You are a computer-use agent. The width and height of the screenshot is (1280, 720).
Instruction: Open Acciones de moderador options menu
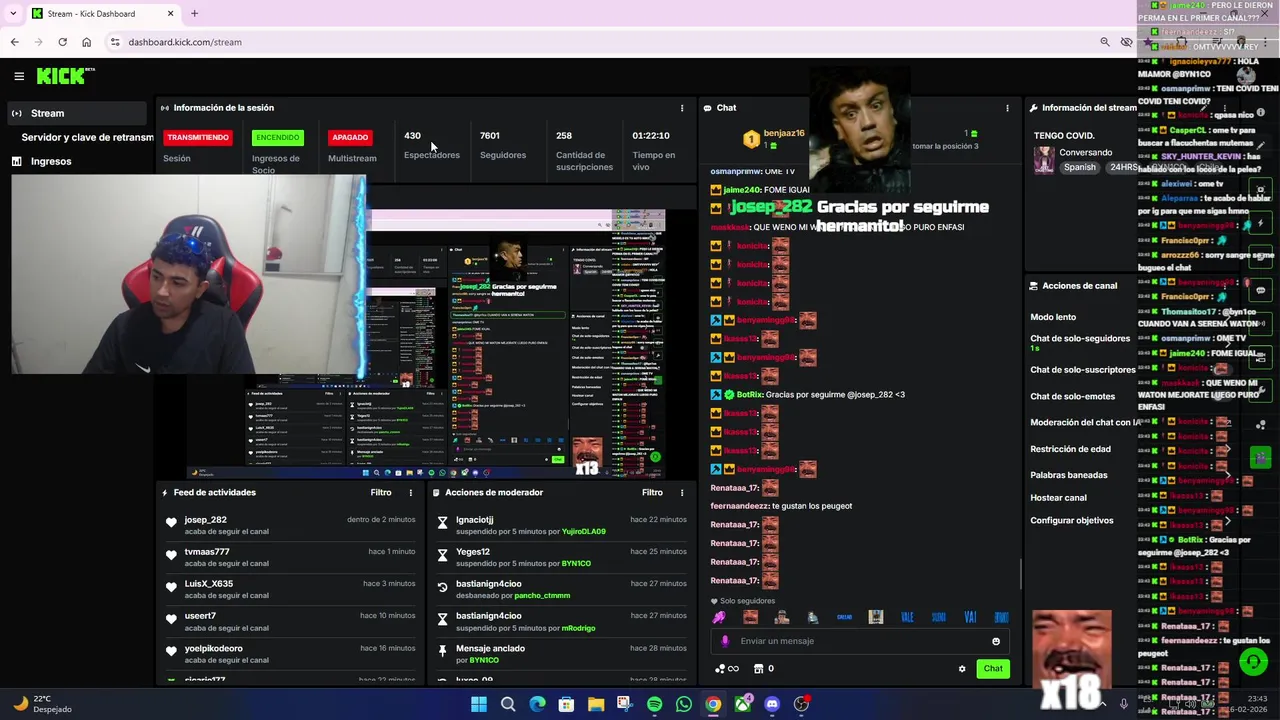point(682,493)
